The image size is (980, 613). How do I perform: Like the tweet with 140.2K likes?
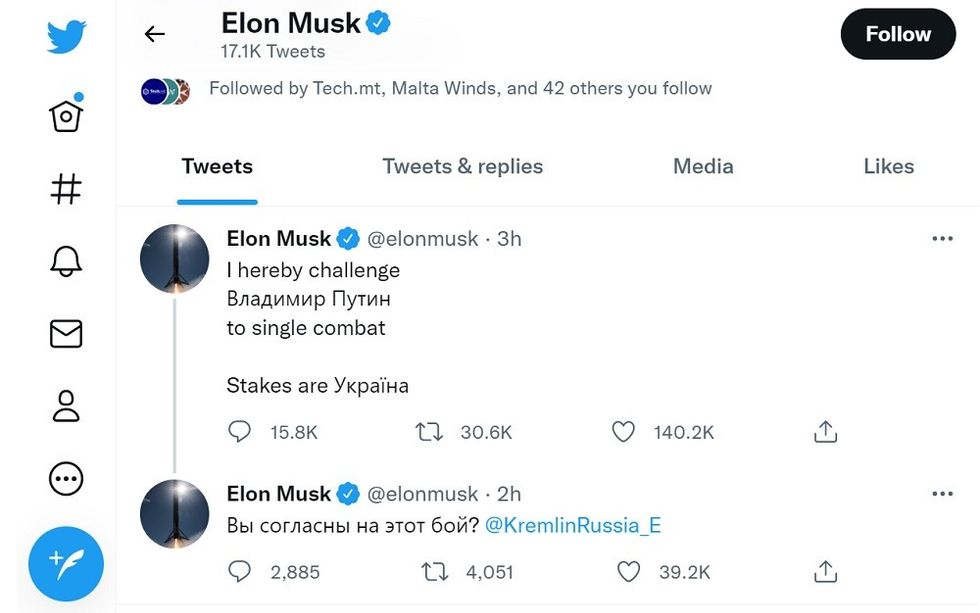point(623,431)
